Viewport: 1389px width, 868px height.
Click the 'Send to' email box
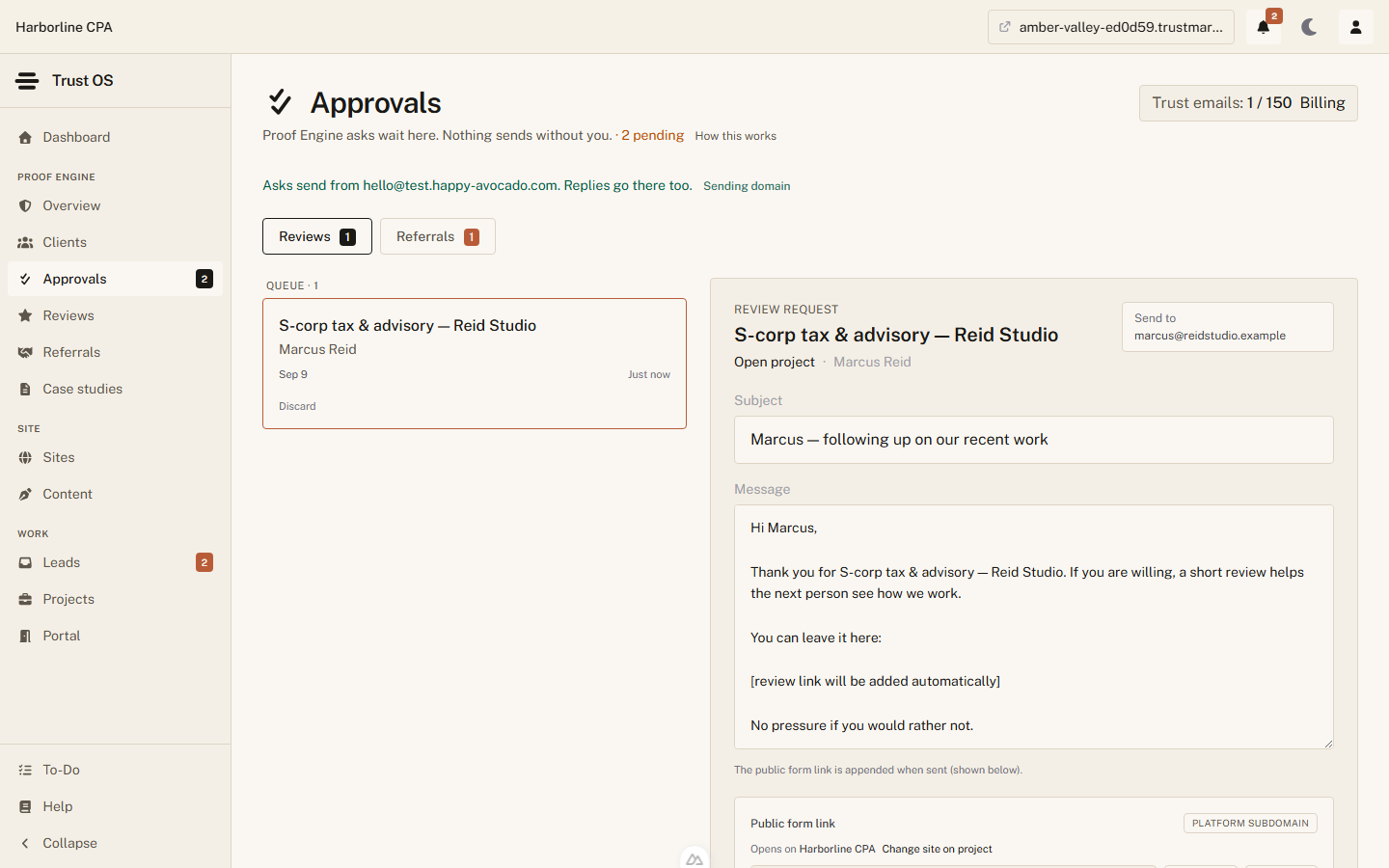tap(1228, 327)
